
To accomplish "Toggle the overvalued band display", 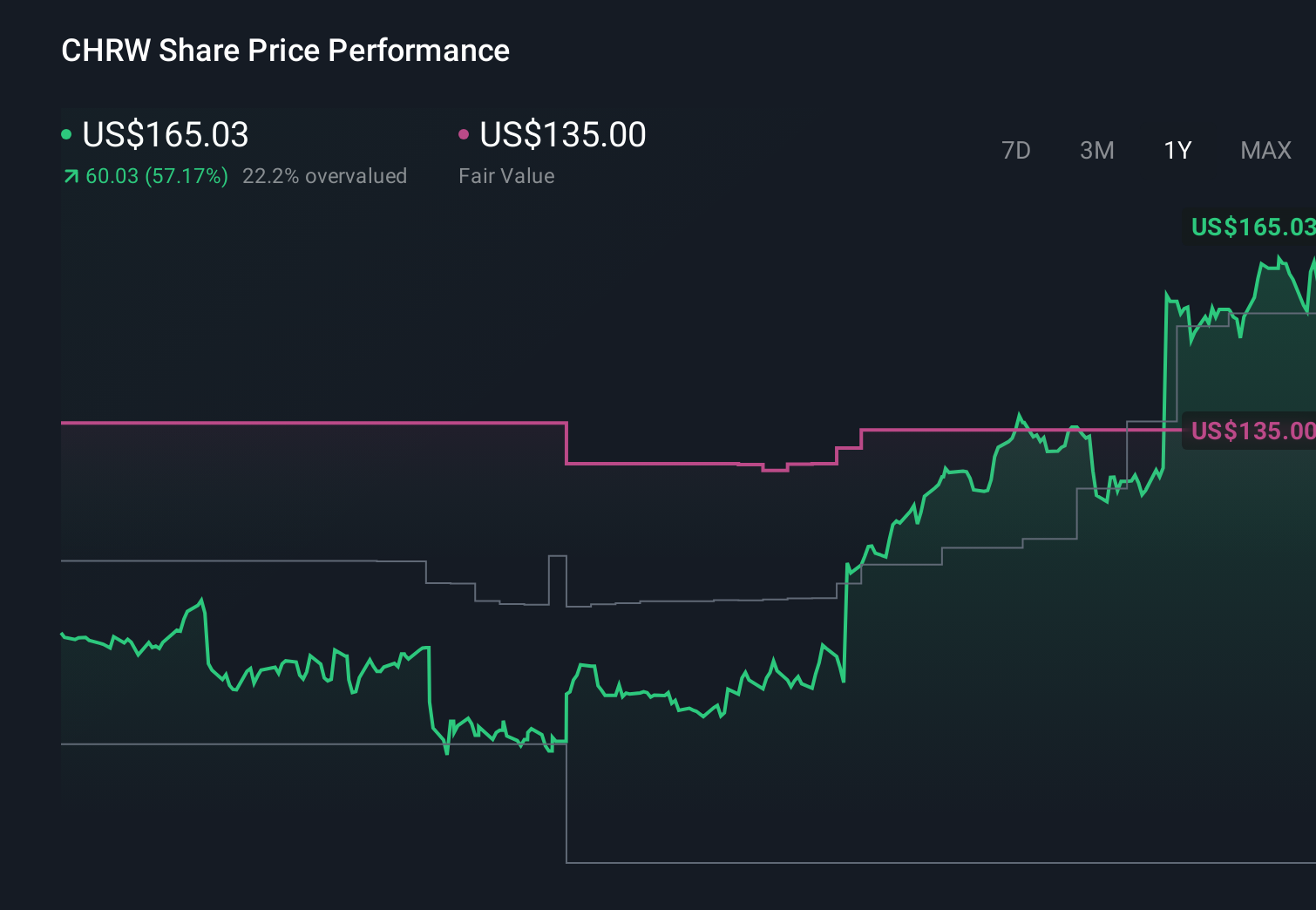I will point(326,175).
